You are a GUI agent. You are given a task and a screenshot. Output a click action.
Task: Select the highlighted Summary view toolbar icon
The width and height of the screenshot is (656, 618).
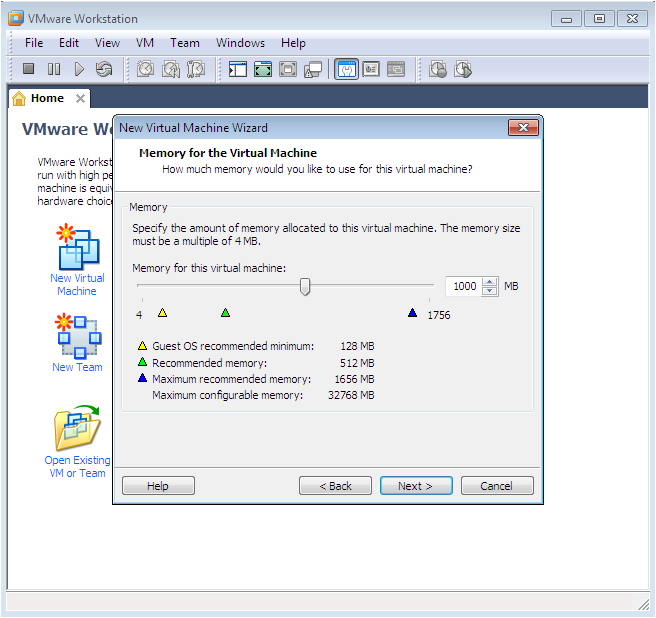click(346, 69)
